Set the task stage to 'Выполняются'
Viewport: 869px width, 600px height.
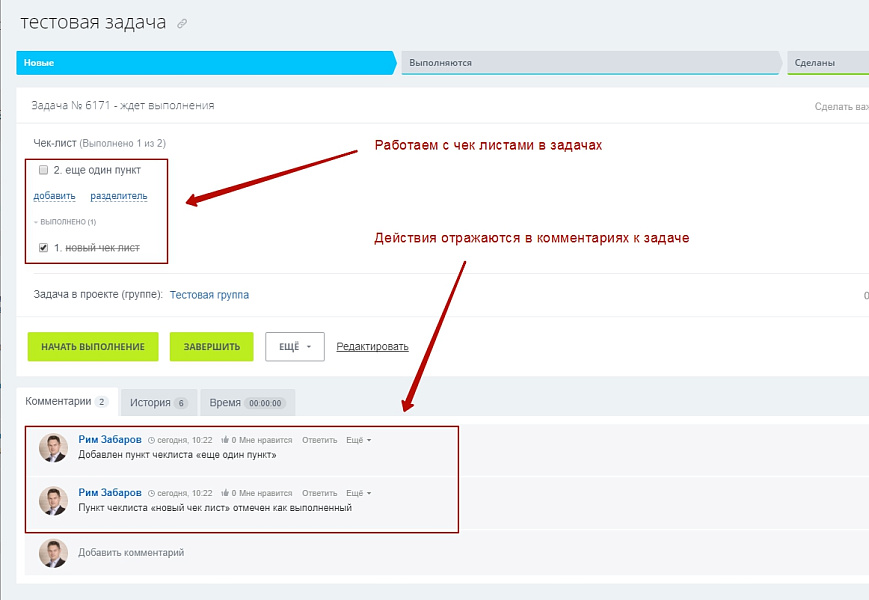(590, 63)
